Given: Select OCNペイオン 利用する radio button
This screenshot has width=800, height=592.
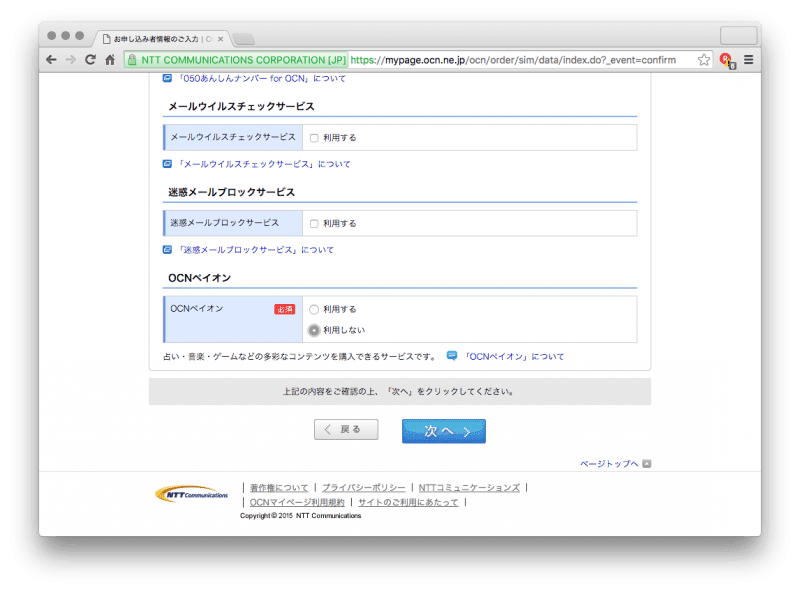Looking at the screenshot, I should coord(314,309).
